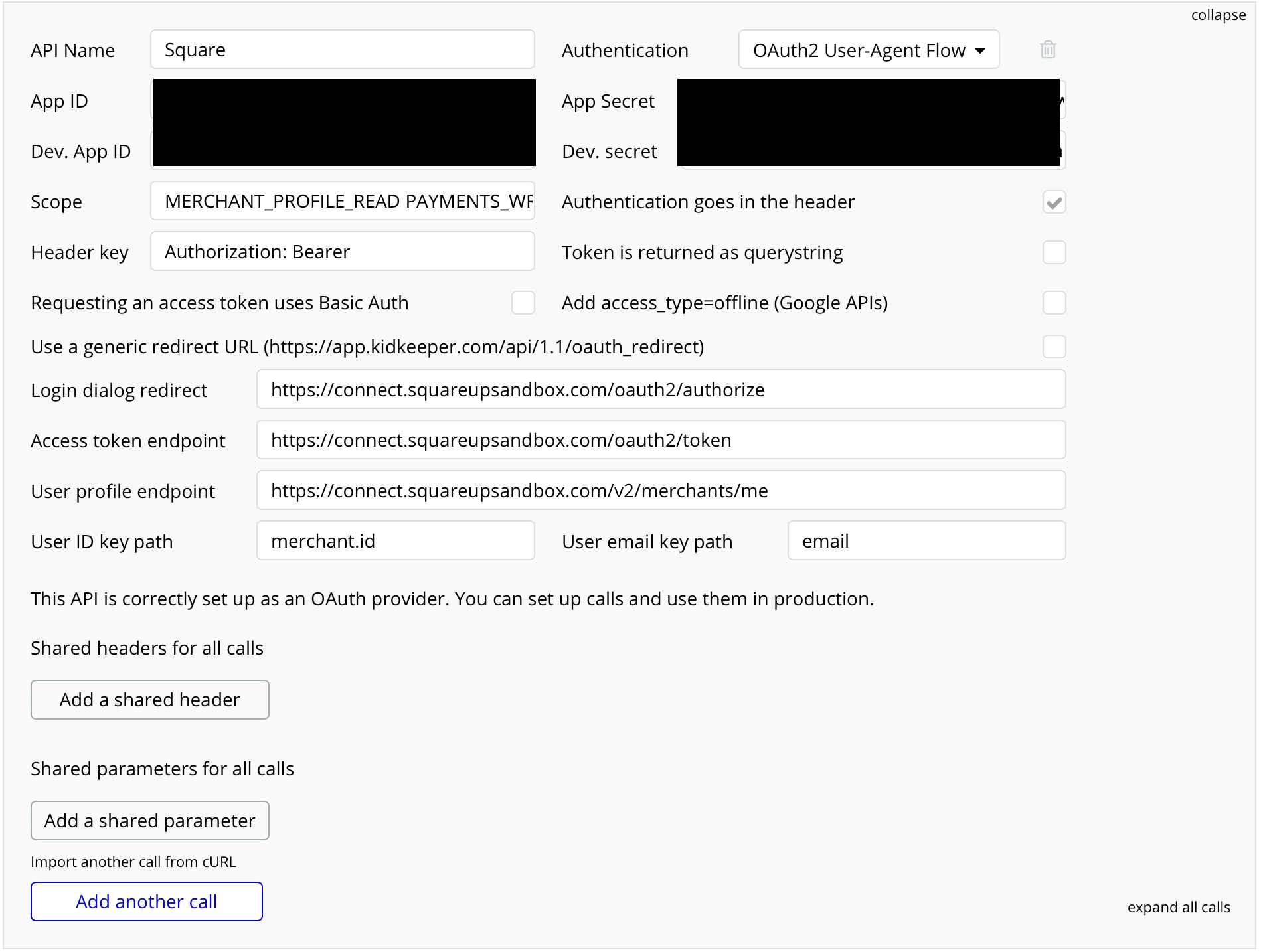Open the Authentication type dropdown

(869, 50)
